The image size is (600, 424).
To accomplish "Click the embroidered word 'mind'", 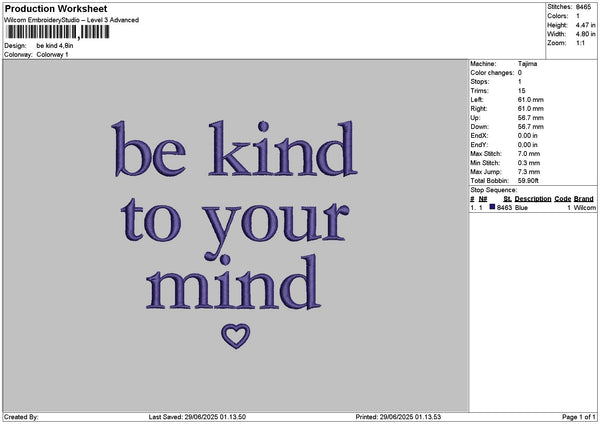I will point(233,282).
